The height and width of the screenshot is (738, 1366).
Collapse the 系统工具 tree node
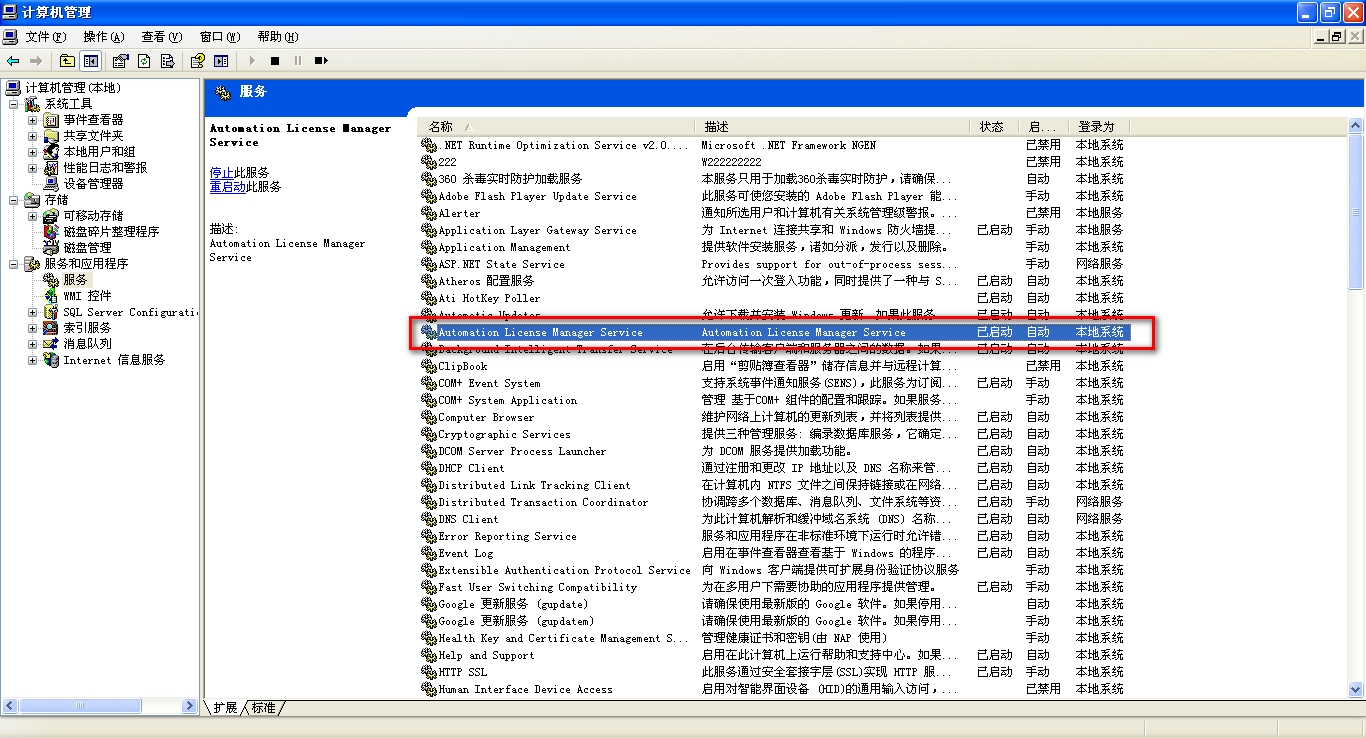(x=14, y=104)
